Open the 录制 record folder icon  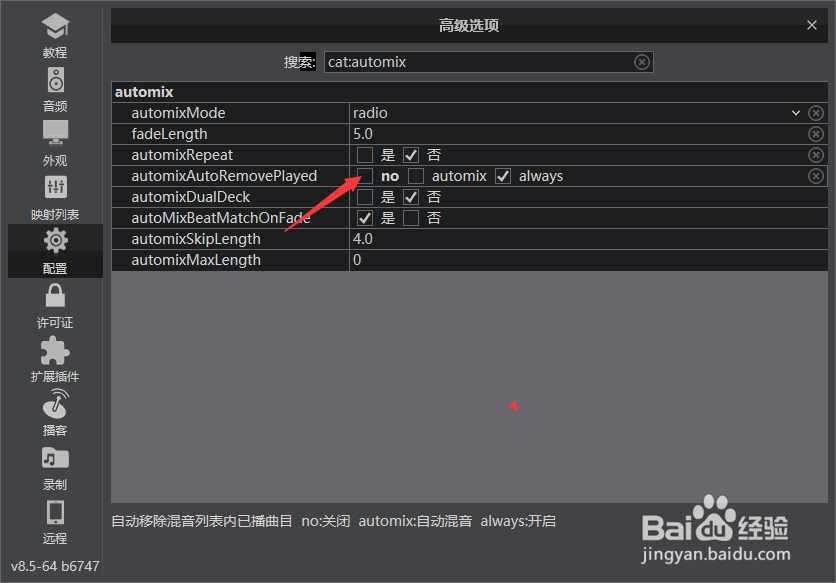click(x=55, y=458)
